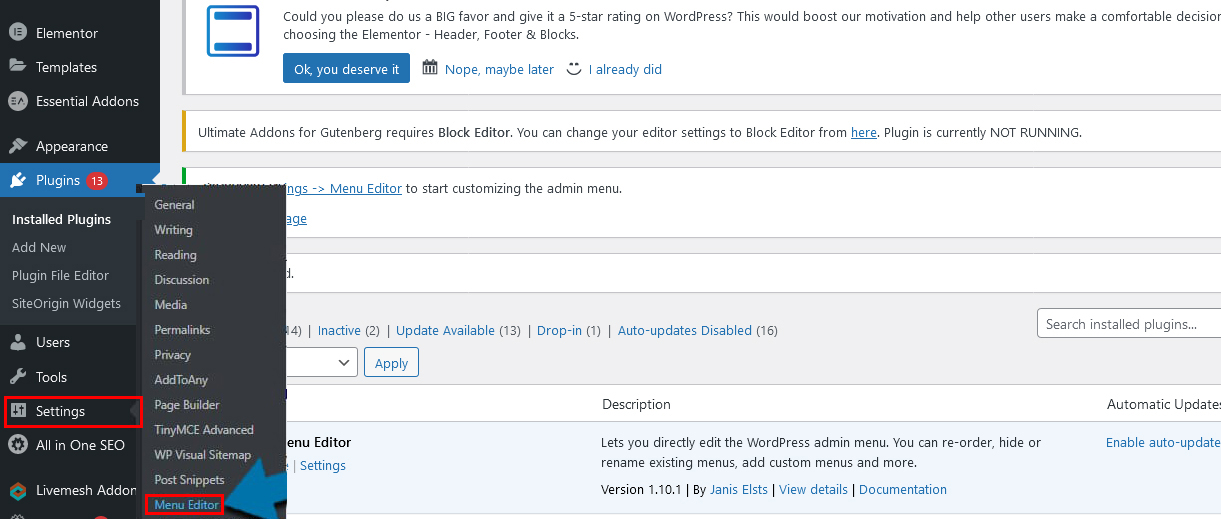
Task: Click Janis Elsts author link
Action: (740, 489)
